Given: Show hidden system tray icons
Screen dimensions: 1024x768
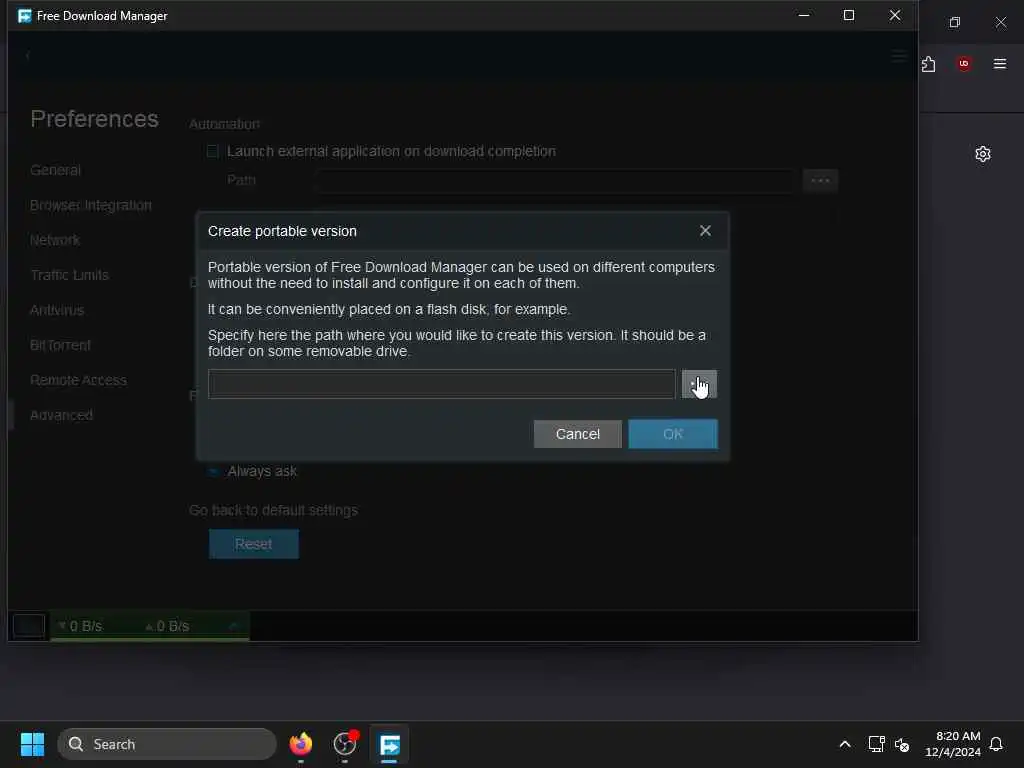Looking at the screenshot, I should coord(844,744).
